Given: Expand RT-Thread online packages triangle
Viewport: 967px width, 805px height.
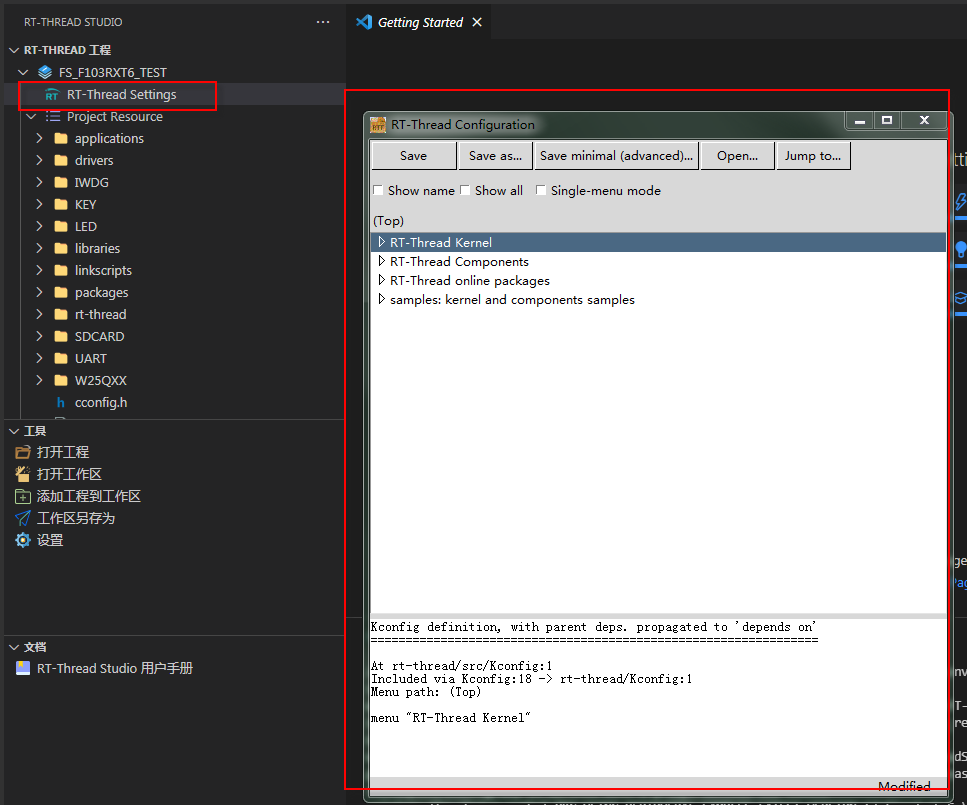Looking at the screenshot, I should (x=382, y=281).
